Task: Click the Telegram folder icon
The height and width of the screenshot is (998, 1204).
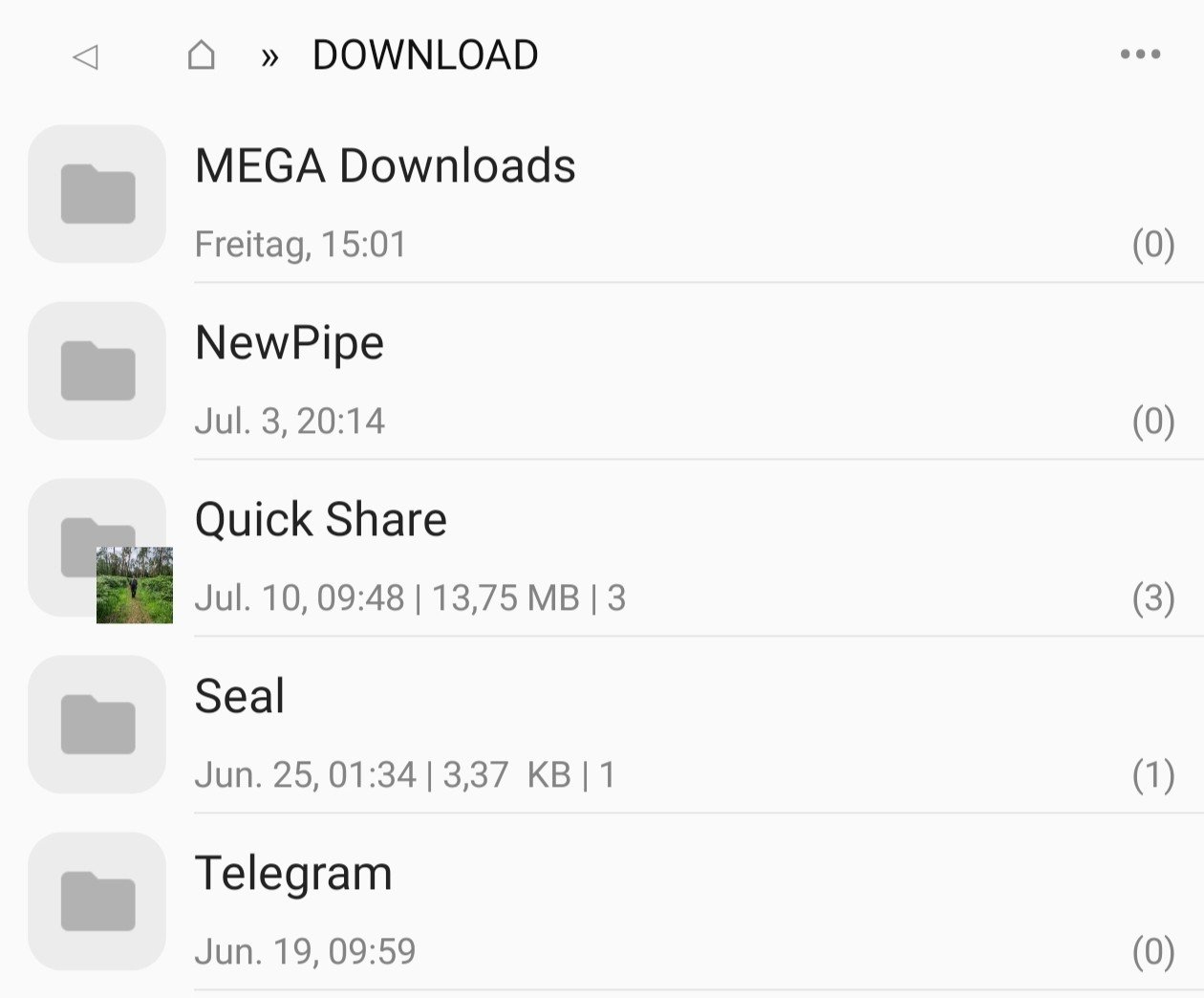Action: click(x=97, y=901)
